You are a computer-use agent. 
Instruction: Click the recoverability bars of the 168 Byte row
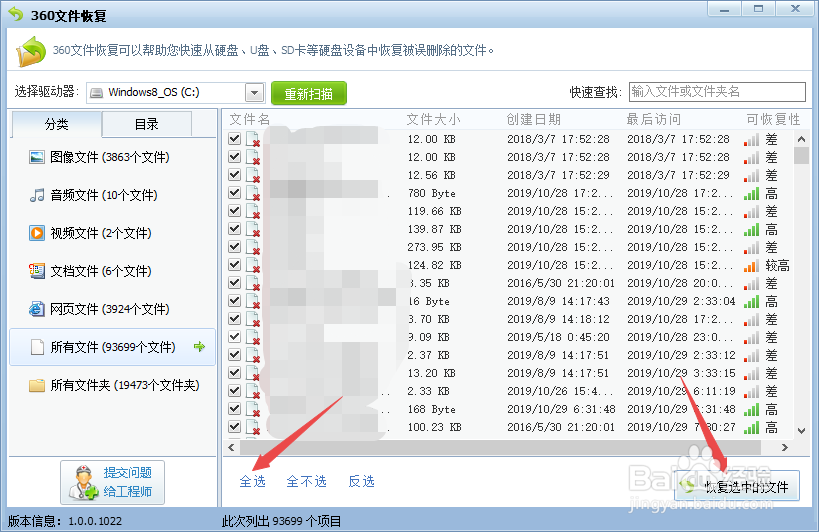point(751,409)
